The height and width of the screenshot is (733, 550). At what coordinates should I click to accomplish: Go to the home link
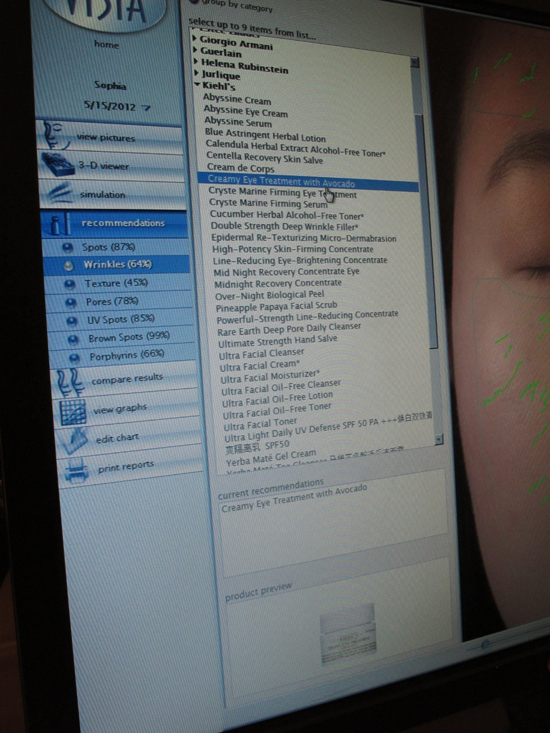pos(107,44)
